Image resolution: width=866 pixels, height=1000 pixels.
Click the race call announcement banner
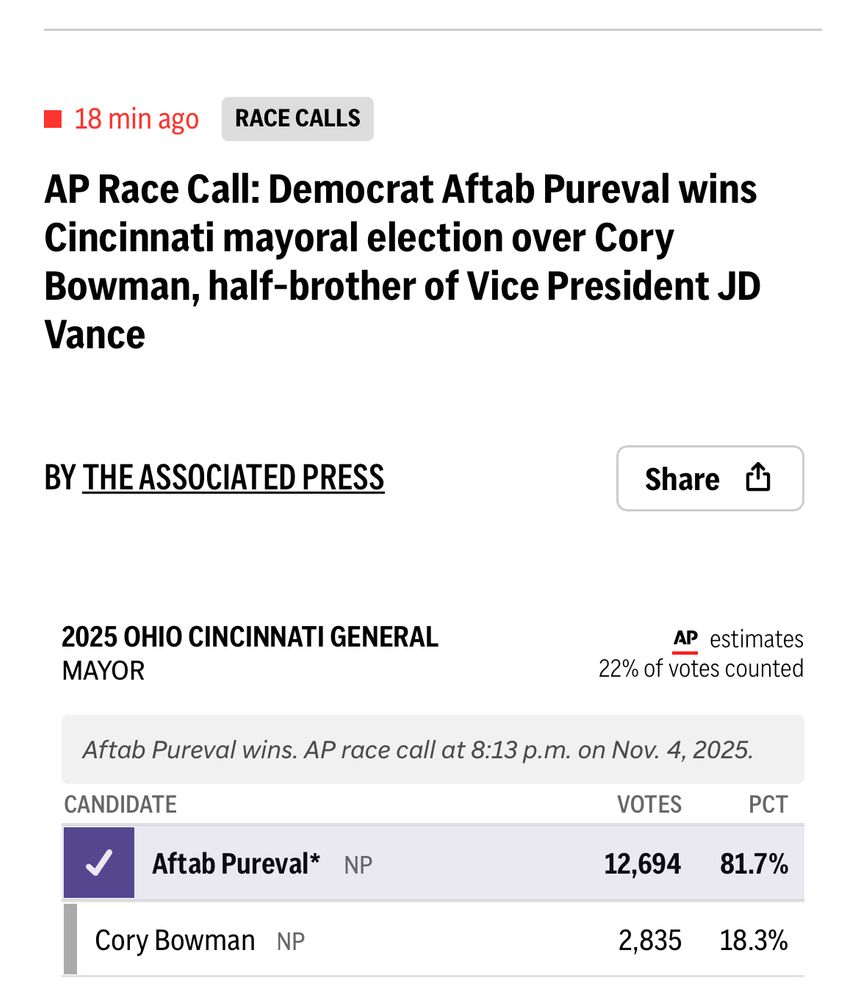pyautogui.click(x=432, y=746)
